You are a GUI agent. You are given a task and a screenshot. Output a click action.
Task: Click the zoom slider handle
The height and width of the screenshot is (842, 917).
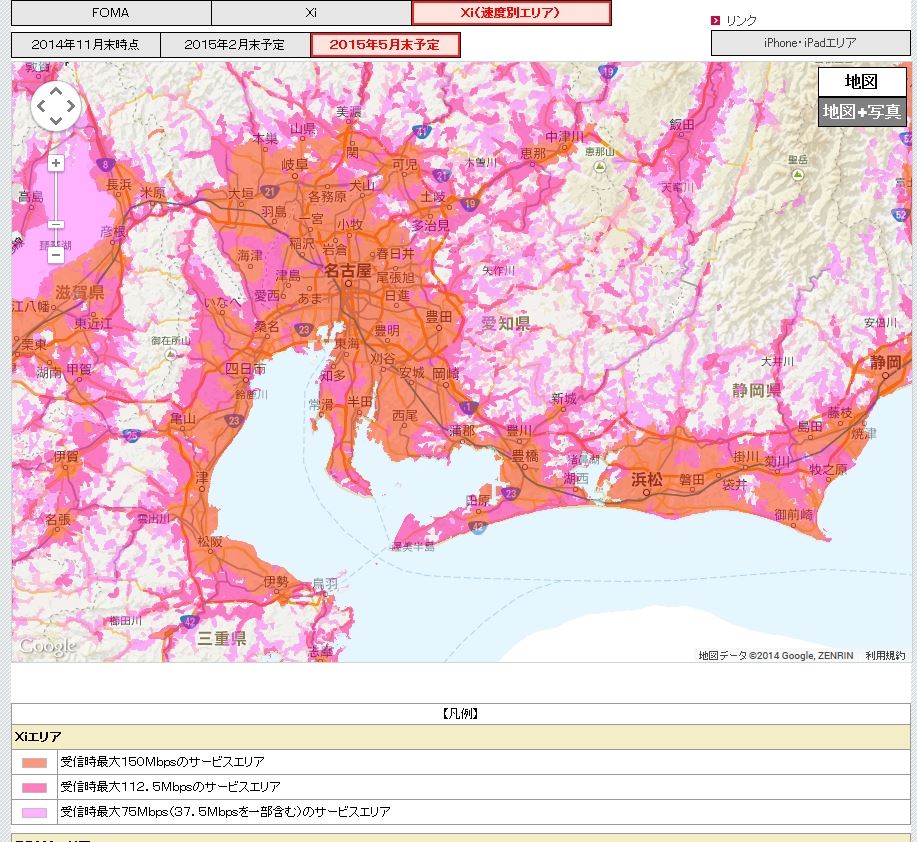click(x=56, y=225)
